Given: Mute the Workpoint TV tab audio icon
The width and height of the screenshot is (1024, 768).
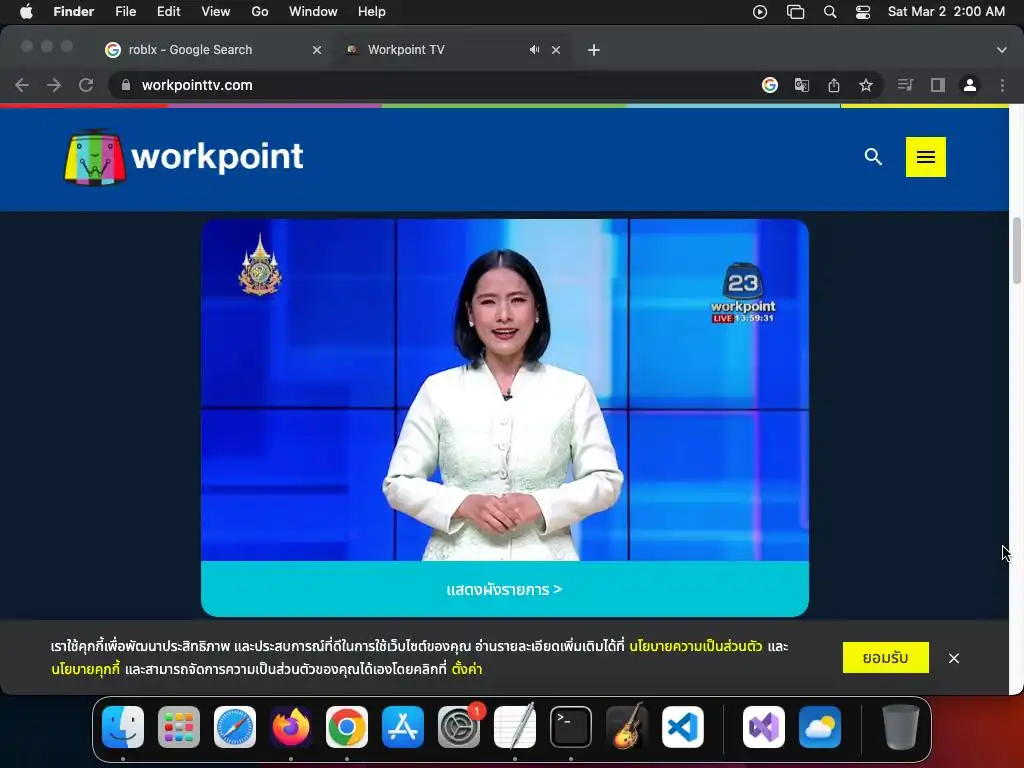Looking at the screenshot, I should point(534,50).
